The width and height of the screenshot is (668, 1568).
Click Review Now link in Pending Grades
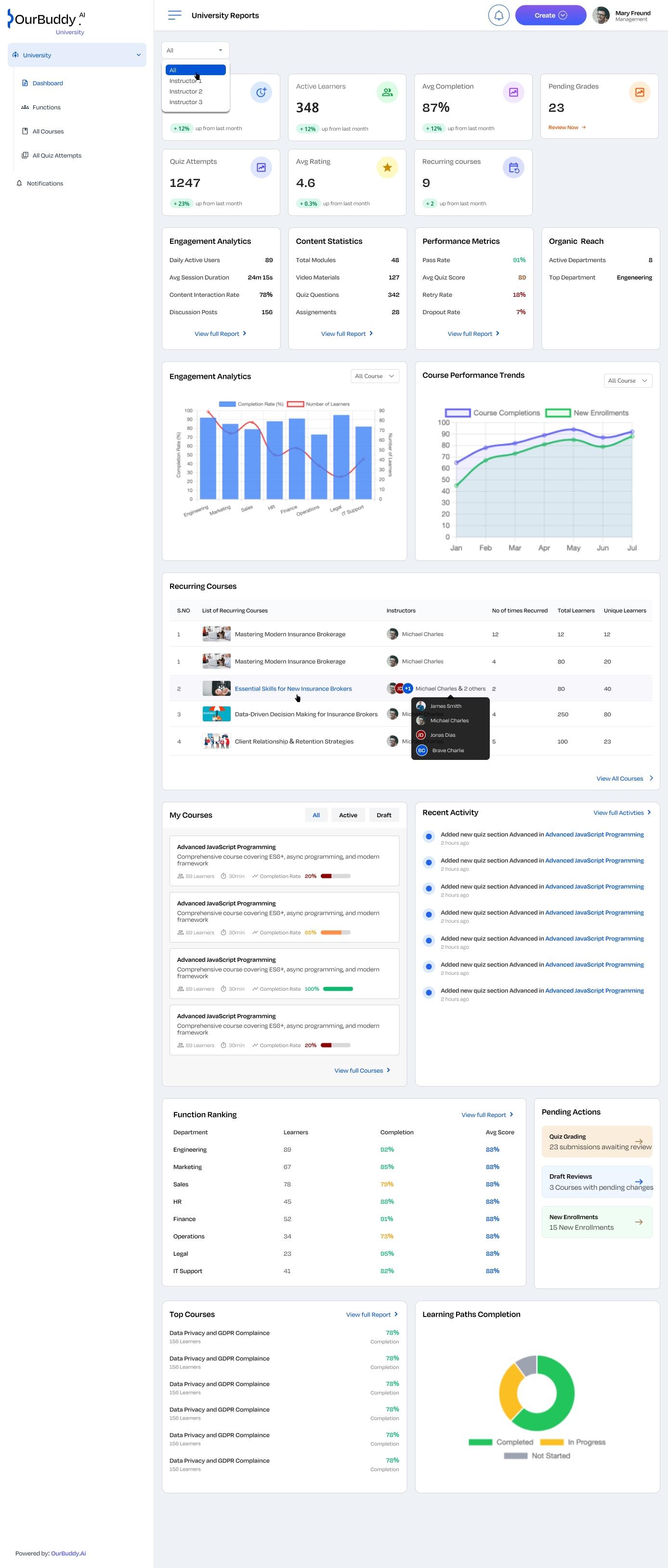click(x=566, y=127)
